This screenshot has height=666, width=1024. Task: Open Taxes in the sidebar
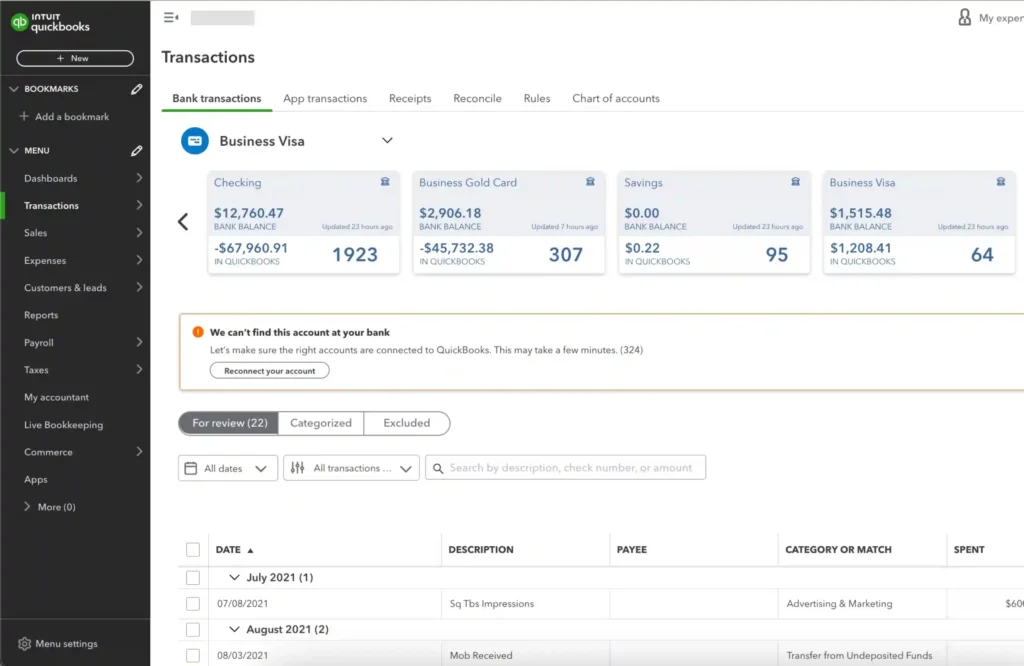(x=36, y=370)
